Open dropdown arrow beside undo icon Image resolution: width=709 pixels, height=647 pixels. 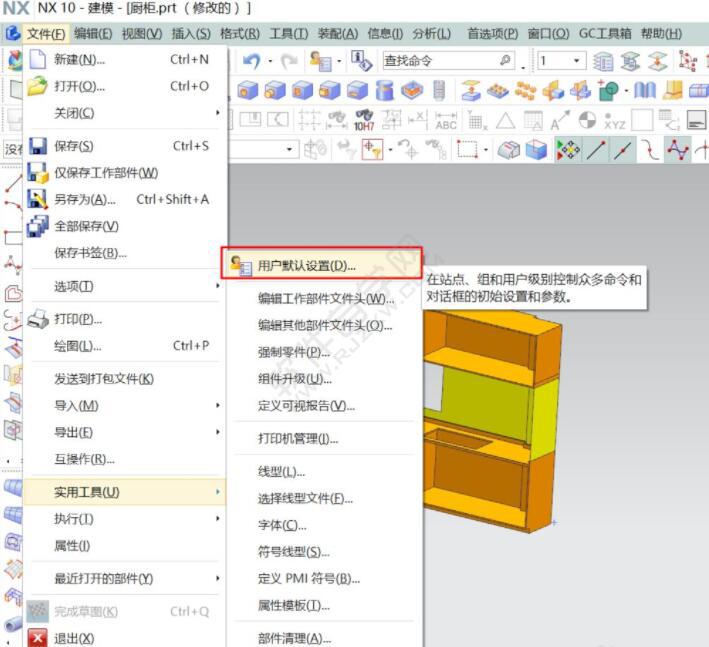(x=270, y=61)
